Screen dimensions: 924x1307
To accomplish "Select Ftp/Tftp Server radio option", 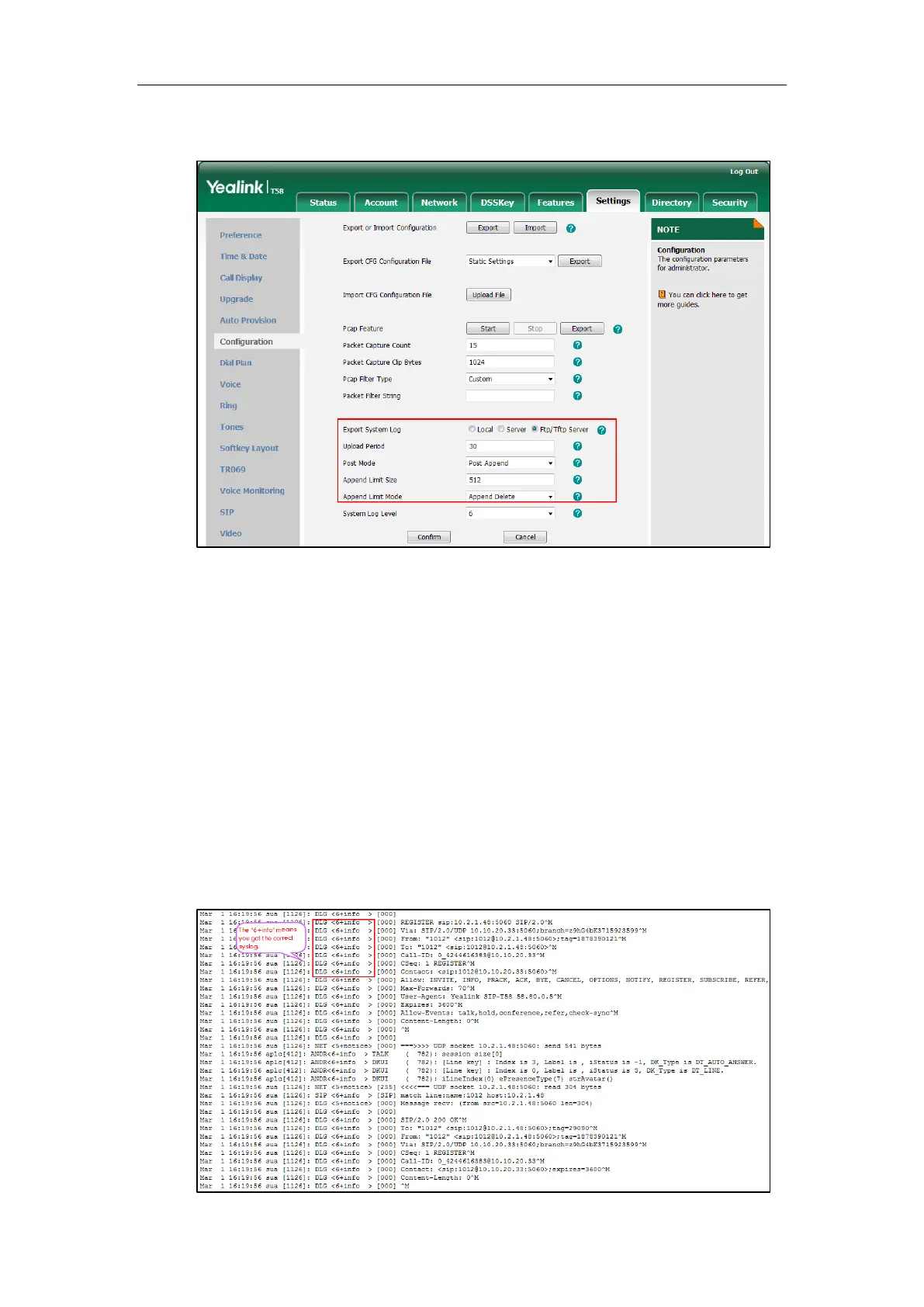I will [x=535, y=429].
